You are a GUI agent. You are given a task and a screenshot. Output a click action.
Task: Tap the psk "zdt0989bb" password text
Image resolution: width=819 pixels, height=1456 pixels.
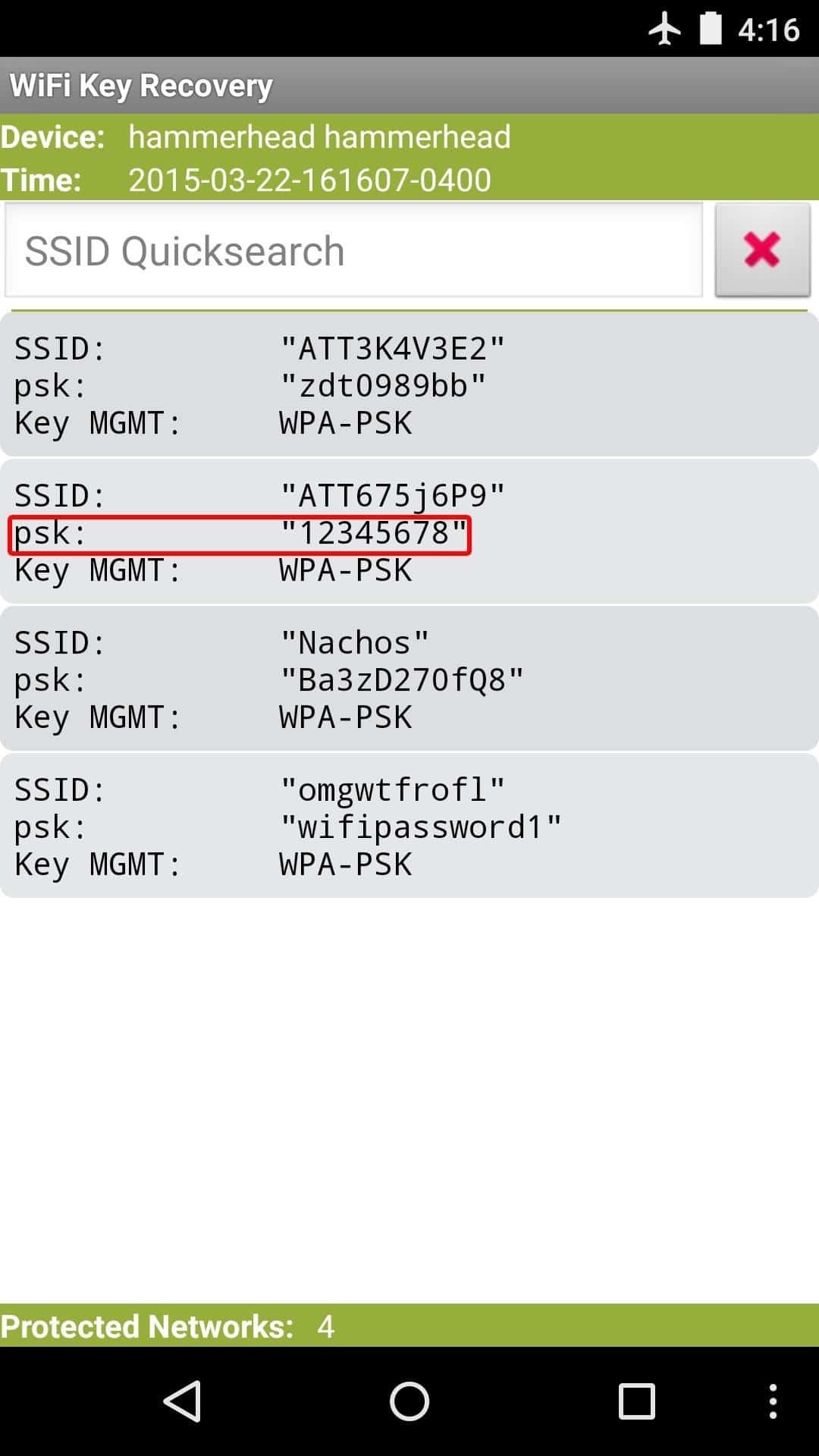click(x=383, y=386)
